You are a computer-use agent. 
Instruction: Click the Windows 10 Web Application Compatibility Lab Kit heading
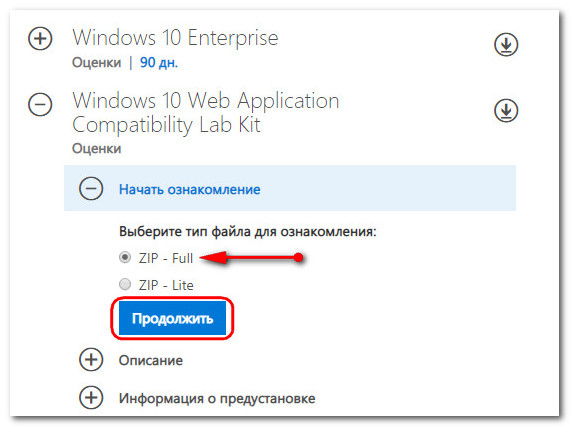pyautogui.click(x=206, y=113)
